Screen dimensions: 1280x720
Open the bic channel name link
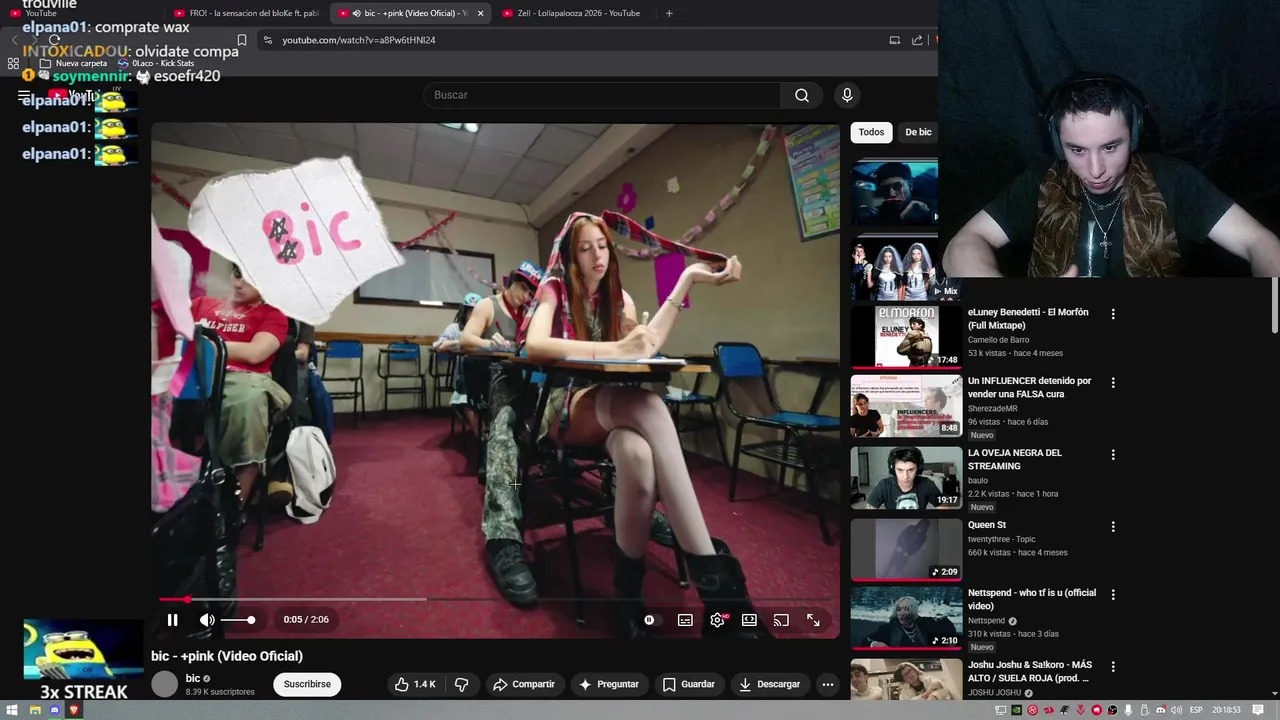(x=192, y=678)
